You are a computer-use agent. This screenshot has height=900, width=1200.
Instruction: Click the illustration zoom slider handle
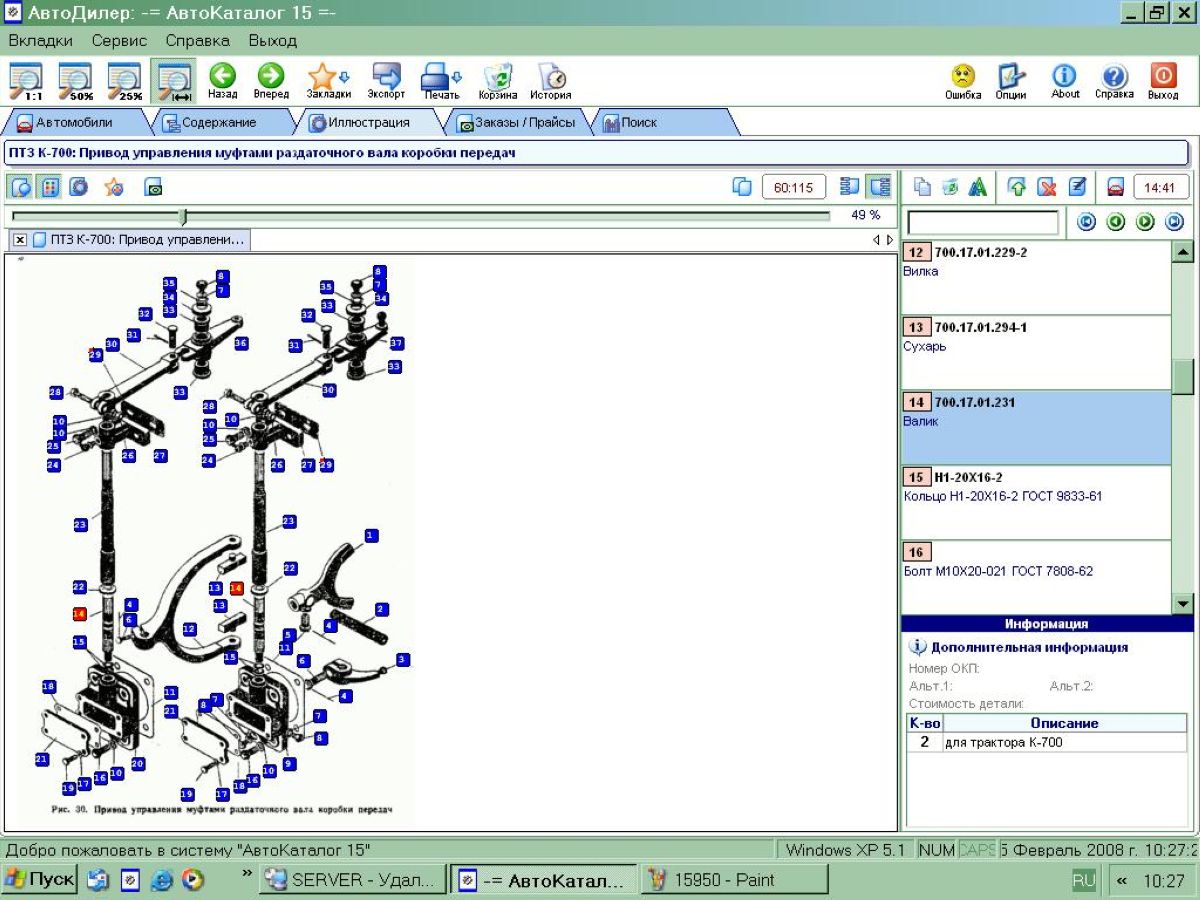coord(182,216)
